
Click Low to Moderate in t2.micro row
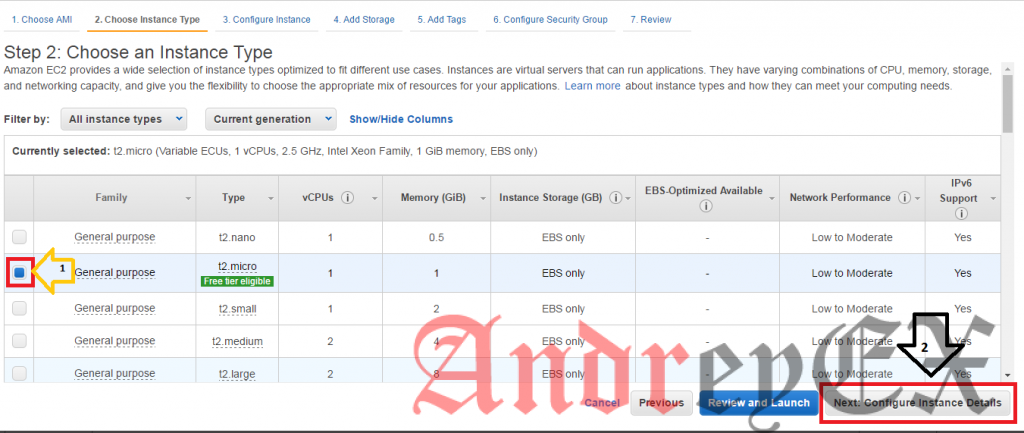point(852,273)
